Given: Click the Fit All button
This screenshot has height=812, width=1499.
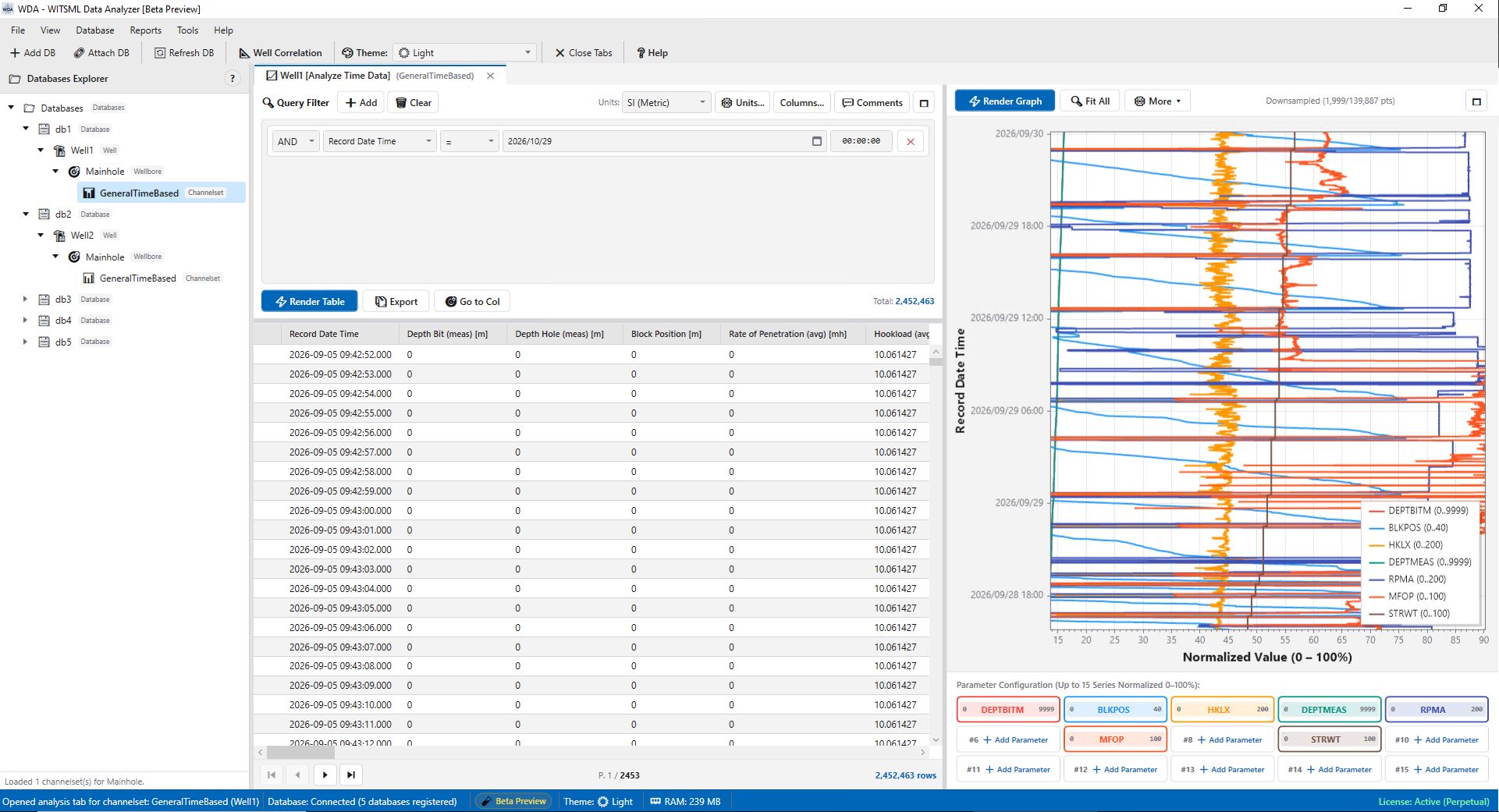Looking at the screenshot, I should pyautogui.click(x=1090, y=101).
